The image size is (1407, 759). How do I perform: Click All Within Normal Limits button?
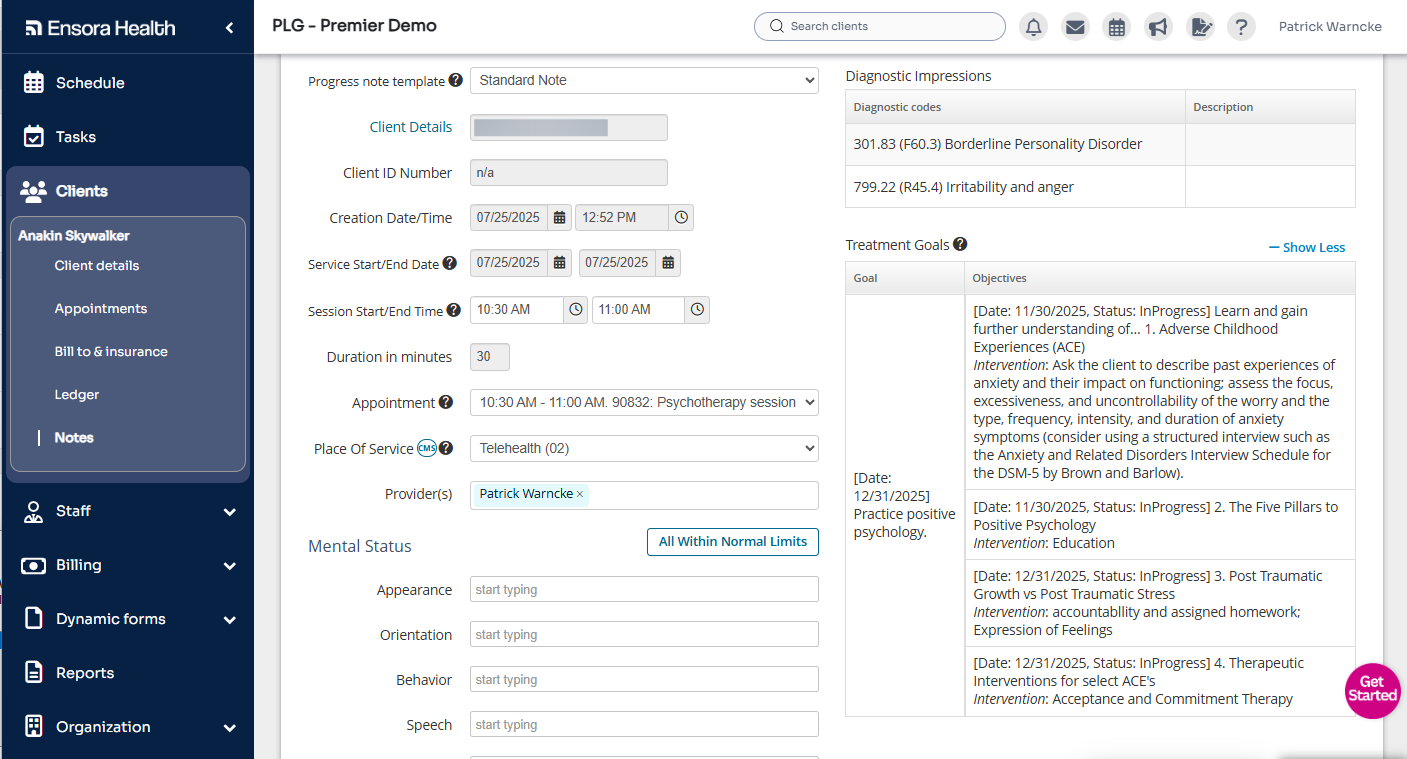click(733, 542)
